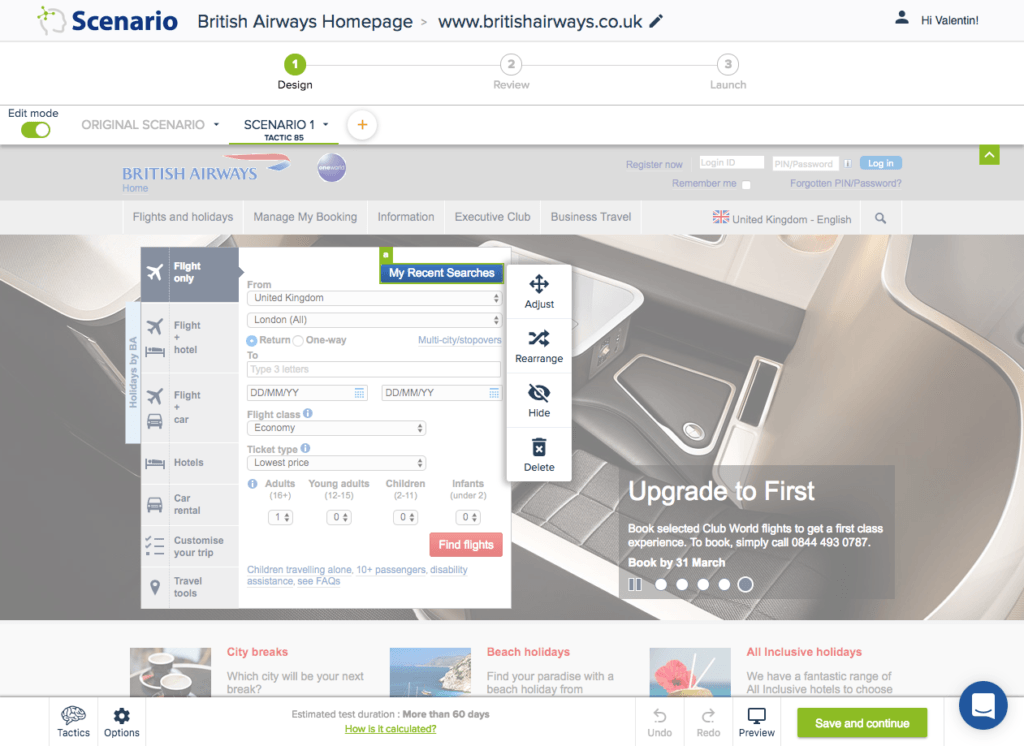Tick the Remember me checkbox

[746, 185]
